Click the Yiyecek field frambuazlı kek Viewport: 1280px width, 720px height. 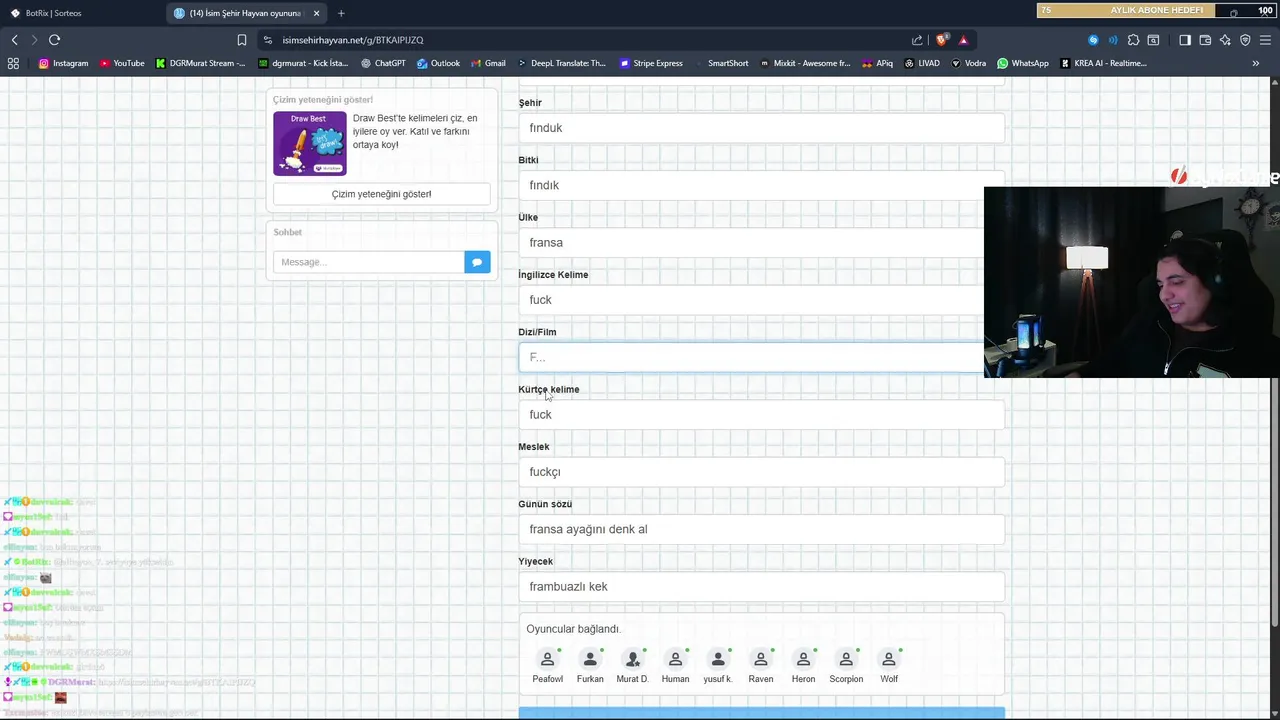pos(761,586)
